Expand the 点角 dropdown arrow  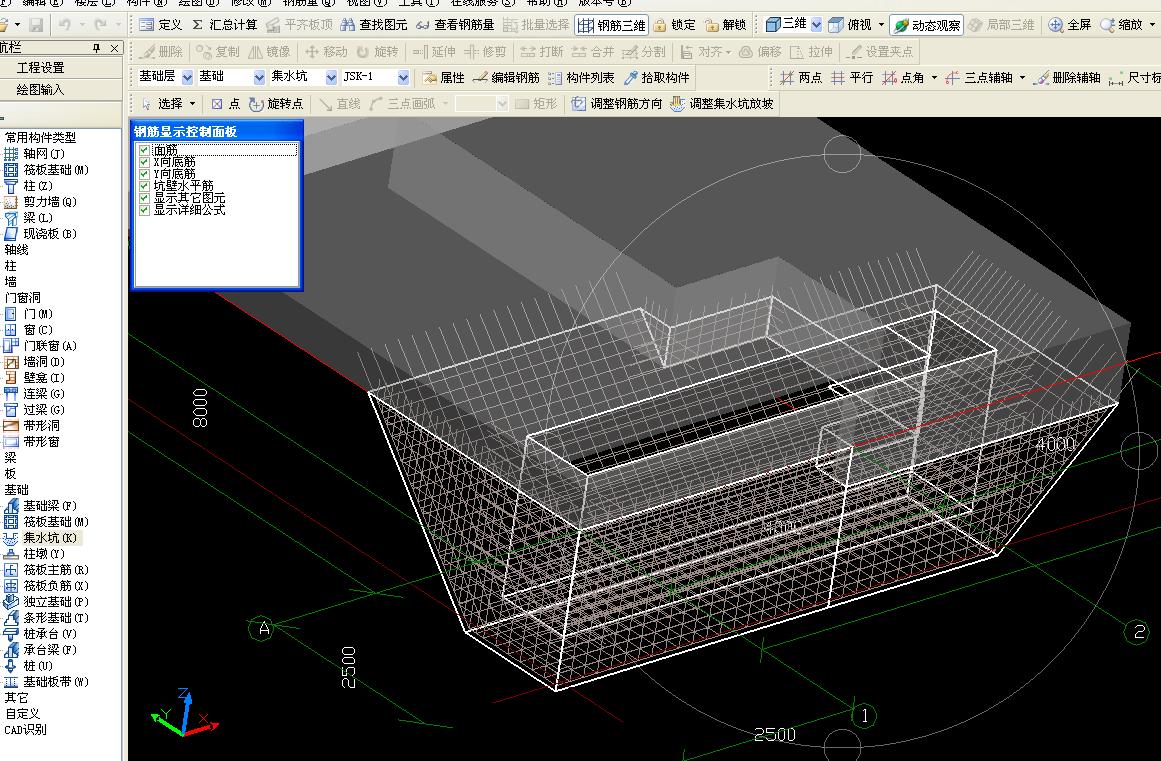tap(934, 78)
